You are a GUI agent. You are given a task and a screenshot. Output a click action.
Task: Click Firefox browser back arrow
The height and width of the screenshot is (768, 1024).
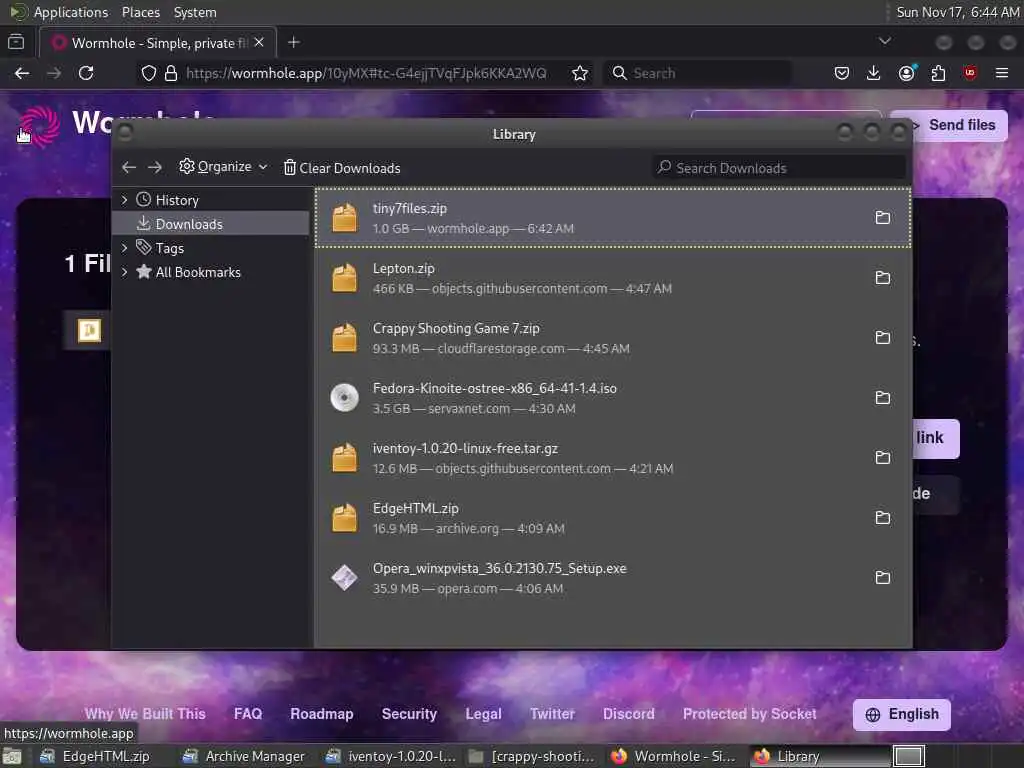[22, 73]
